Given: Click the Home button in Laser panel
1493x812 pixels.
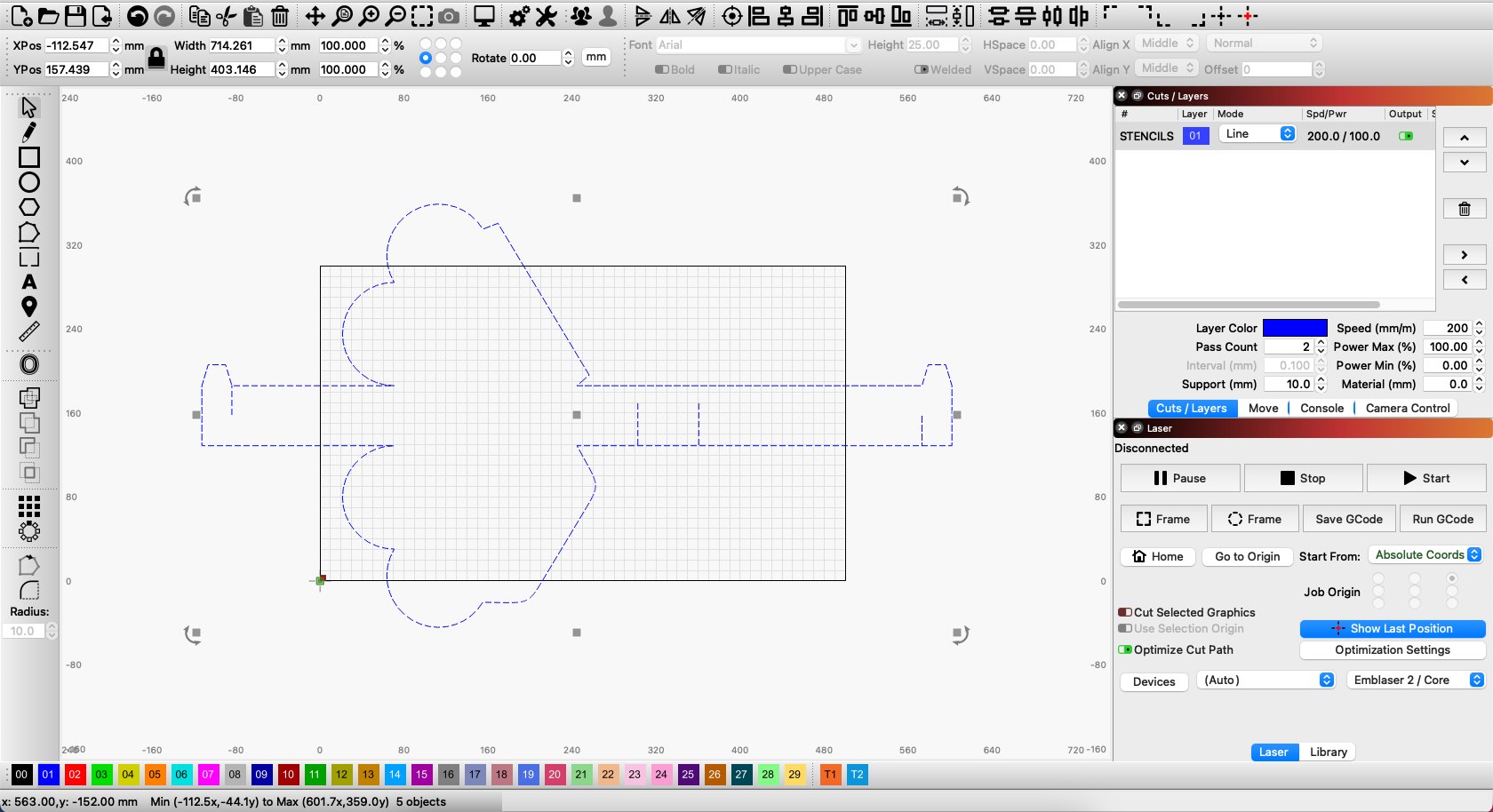Looking at the screenshot, I should [1157, 556].
